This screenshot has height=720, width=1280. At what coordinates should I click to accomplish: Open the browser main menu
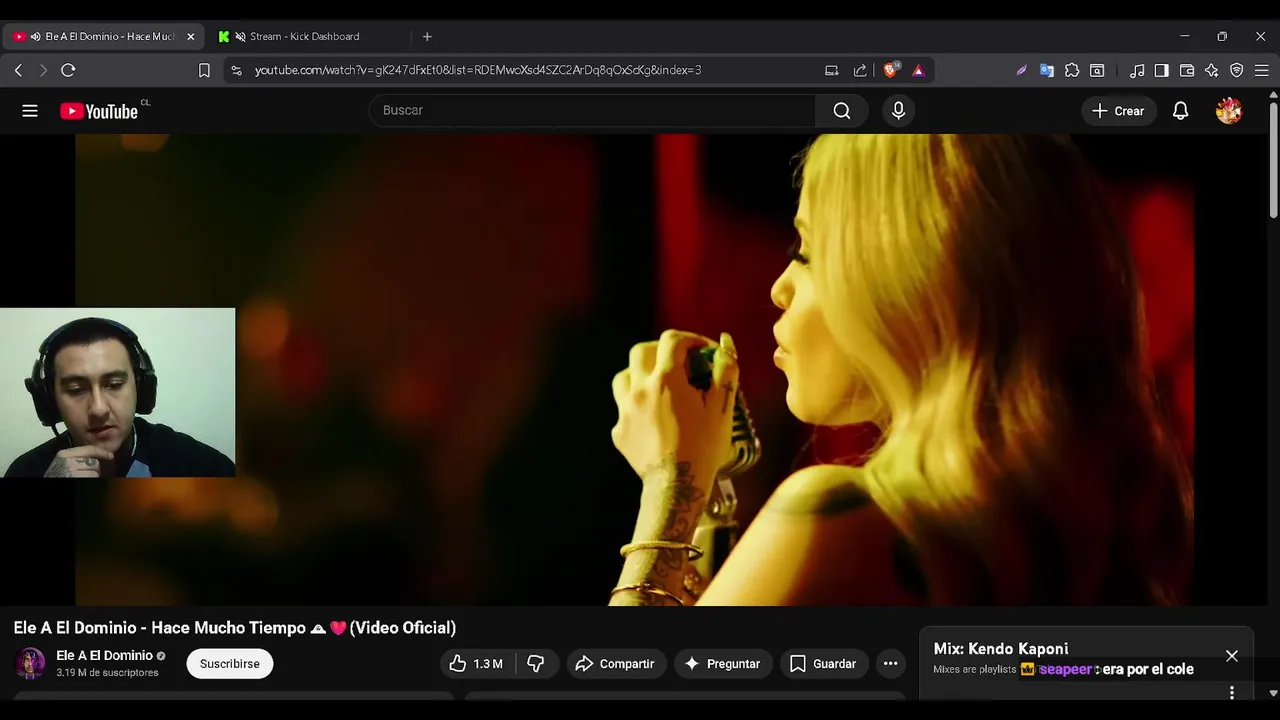[x=1262, y=70]
